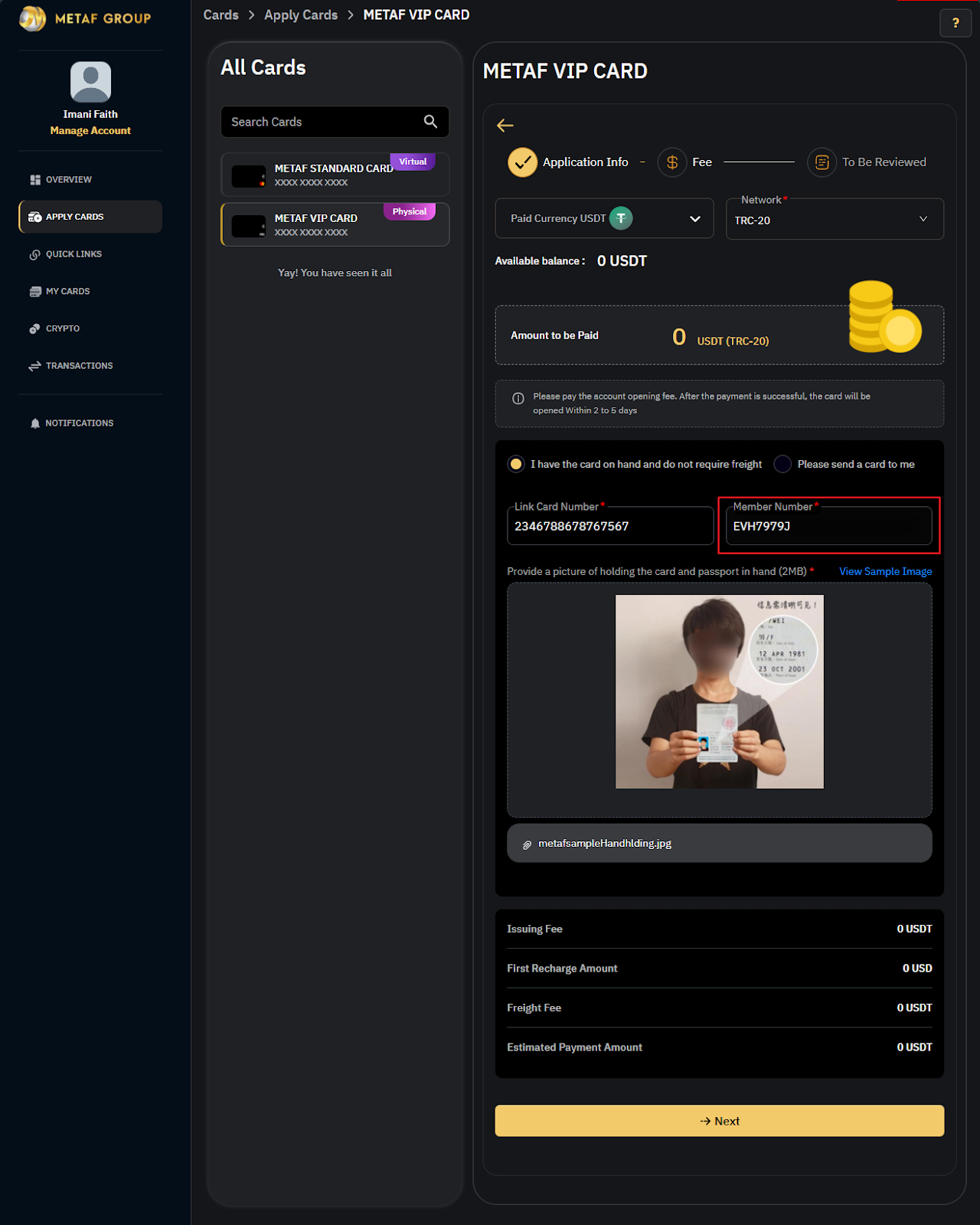
Task: Click the back arrow icon
Action: (505, 126)
